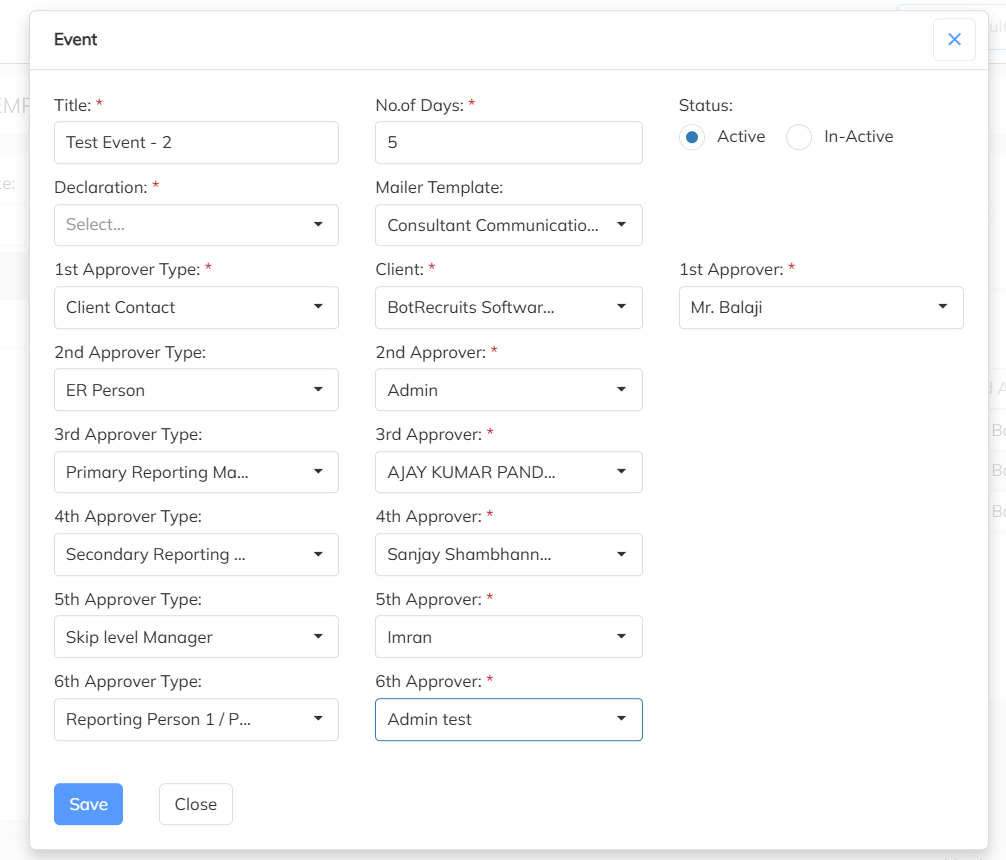Click arrow beside AJAY KUMAR PAND... approver
This screenshot has height=860, width=1006.
(621, 472)
